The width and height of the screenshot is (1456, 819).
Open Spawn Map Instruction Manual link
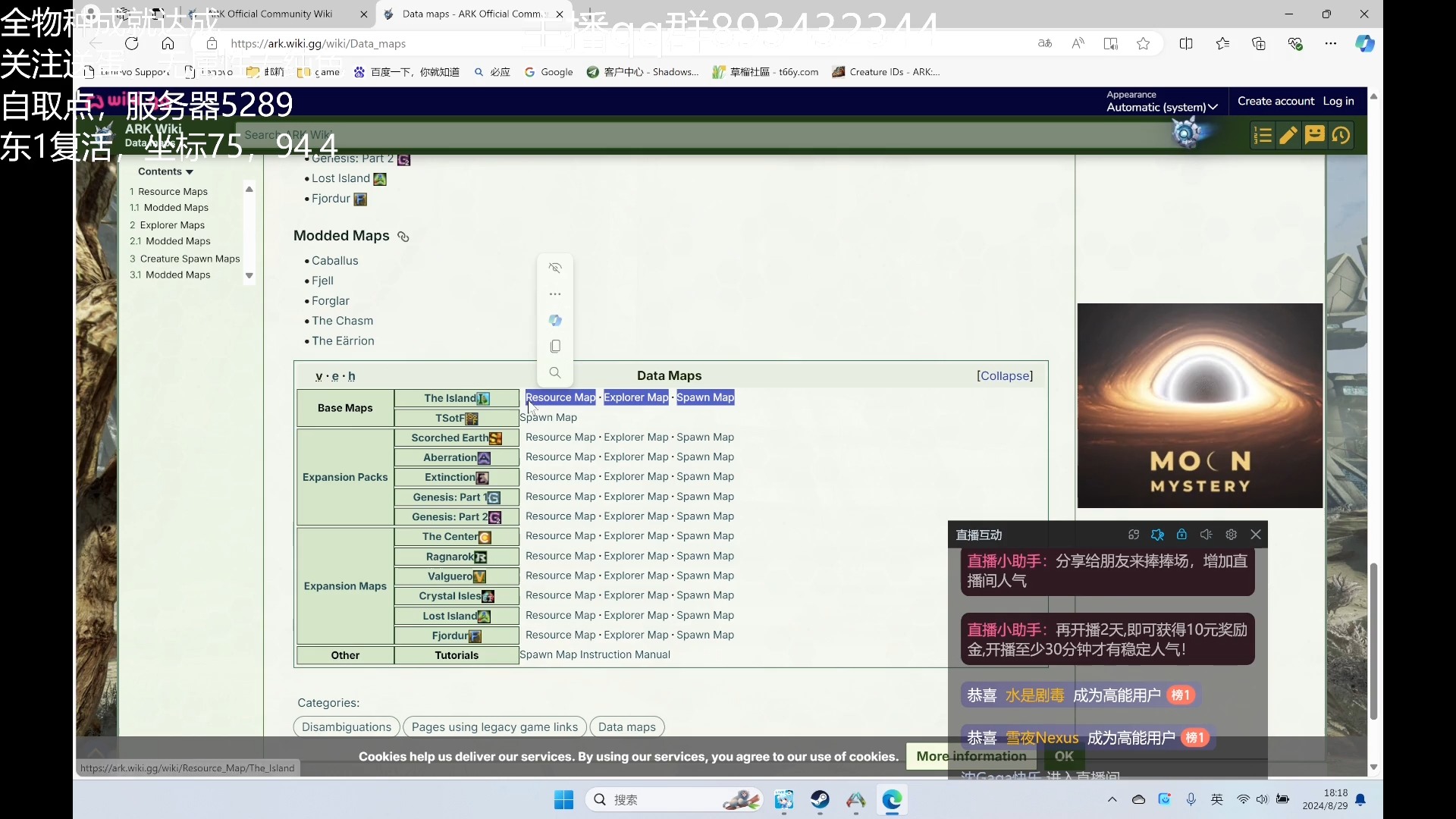pyautogui.click(x=595, y=654)
